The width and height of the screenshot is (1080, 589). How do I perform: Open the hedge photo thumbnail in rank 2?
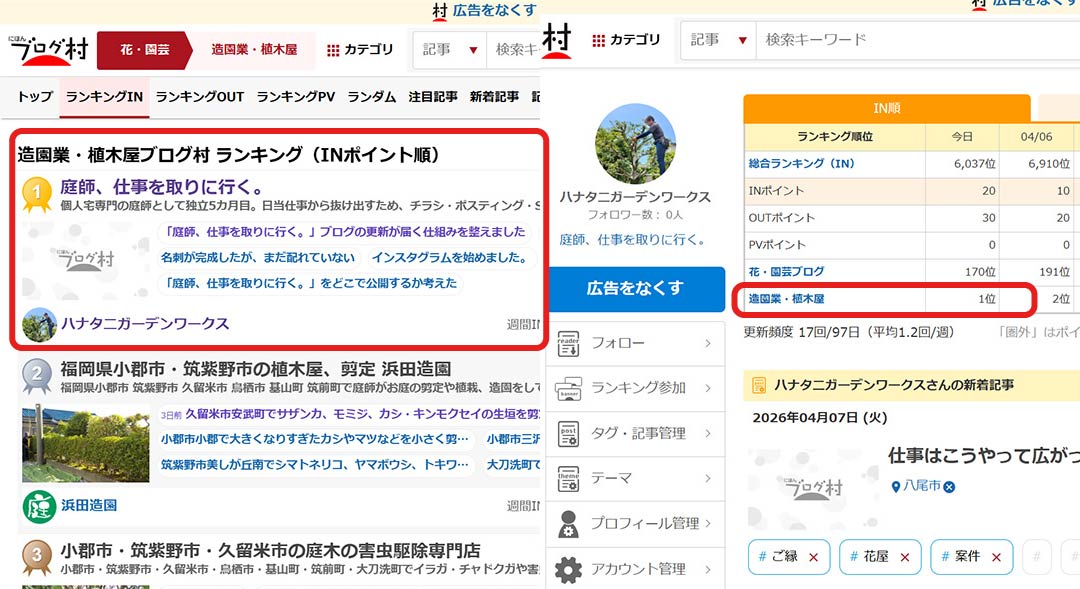pos(85,444)
